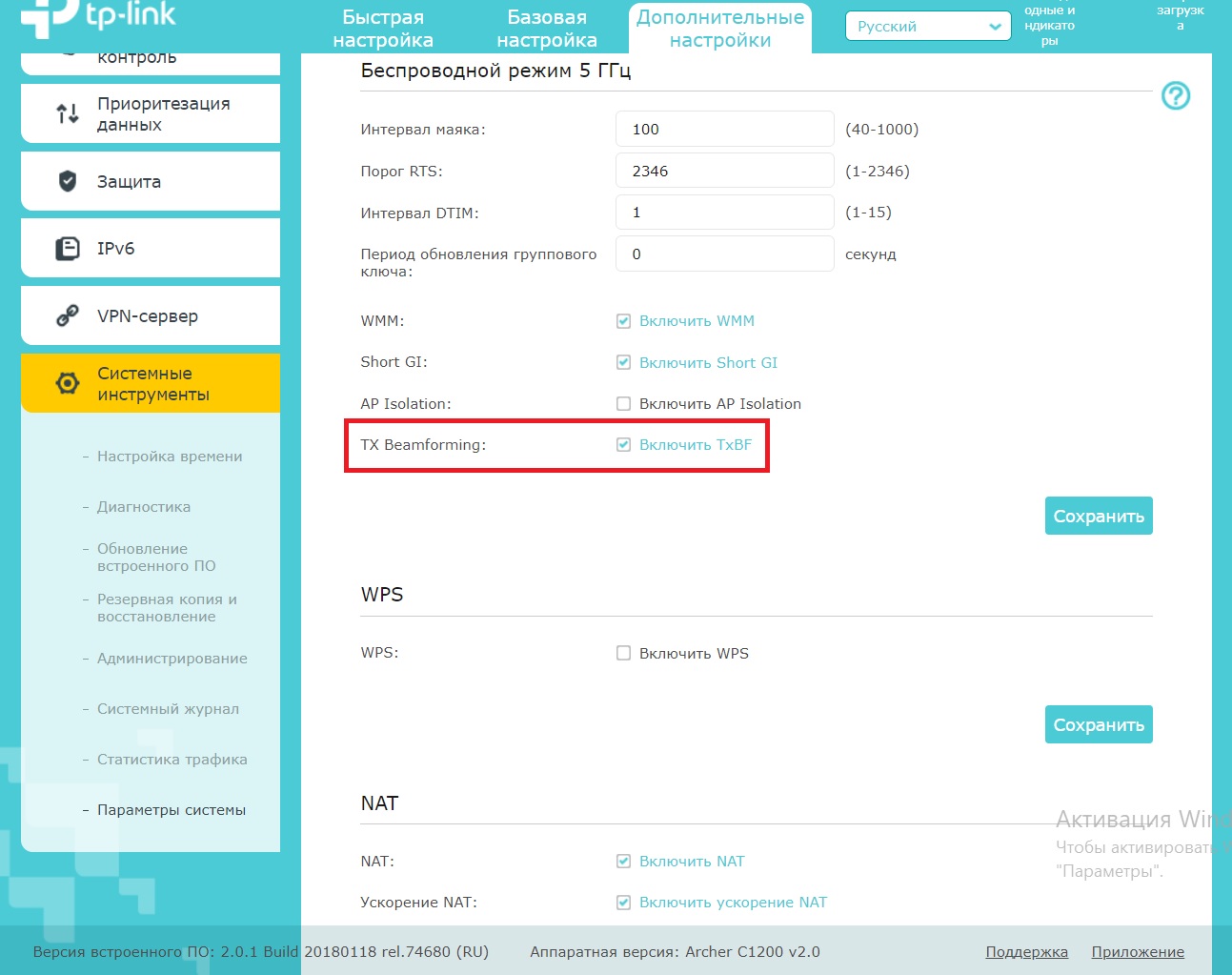Click the Включить AP Isolation label text
The image size is (1232, 975).
pyautogui.click(x=720, y=403)
